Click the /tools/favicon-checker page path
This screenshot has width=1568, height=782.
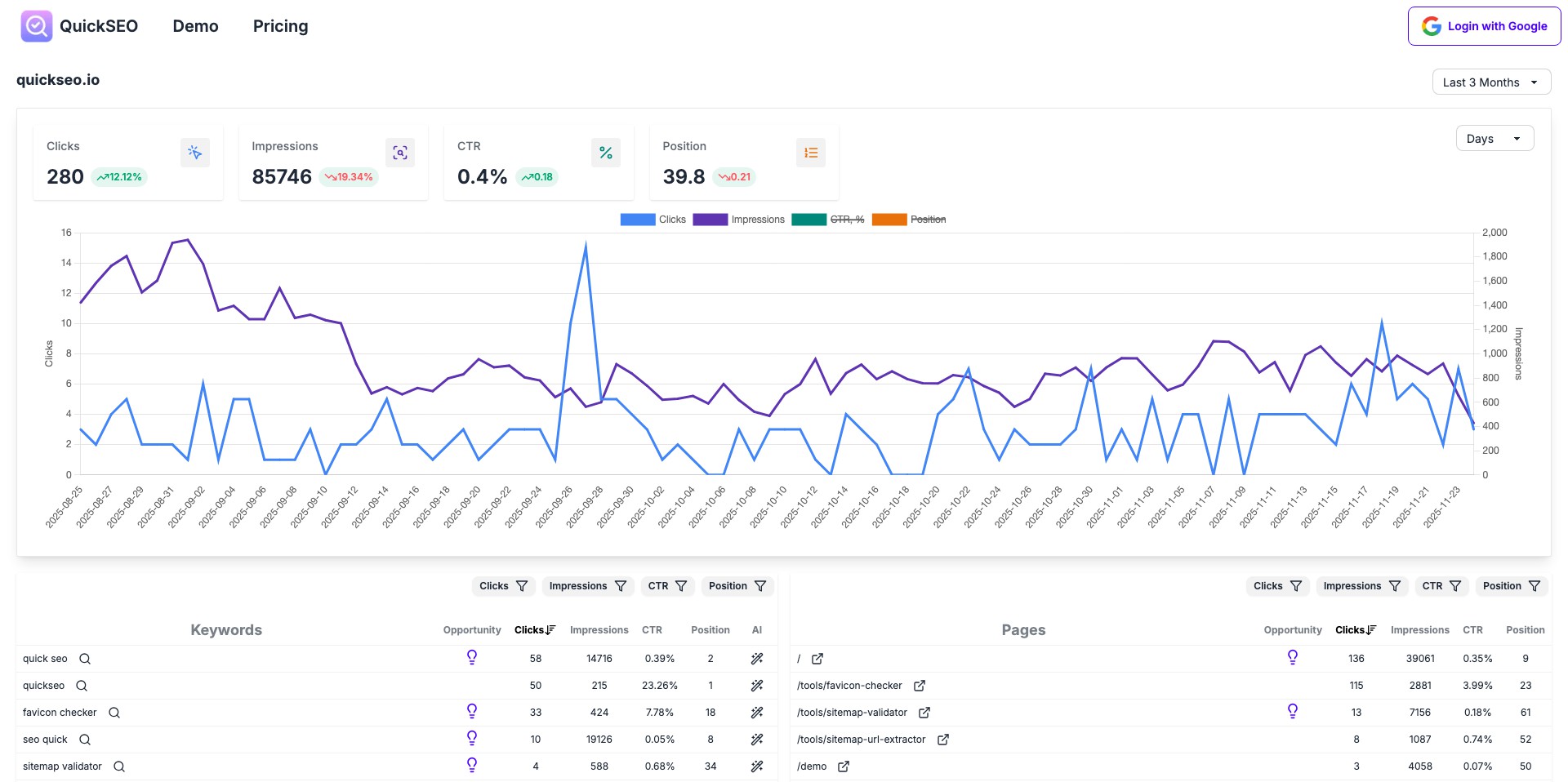(x=849, y=686)
